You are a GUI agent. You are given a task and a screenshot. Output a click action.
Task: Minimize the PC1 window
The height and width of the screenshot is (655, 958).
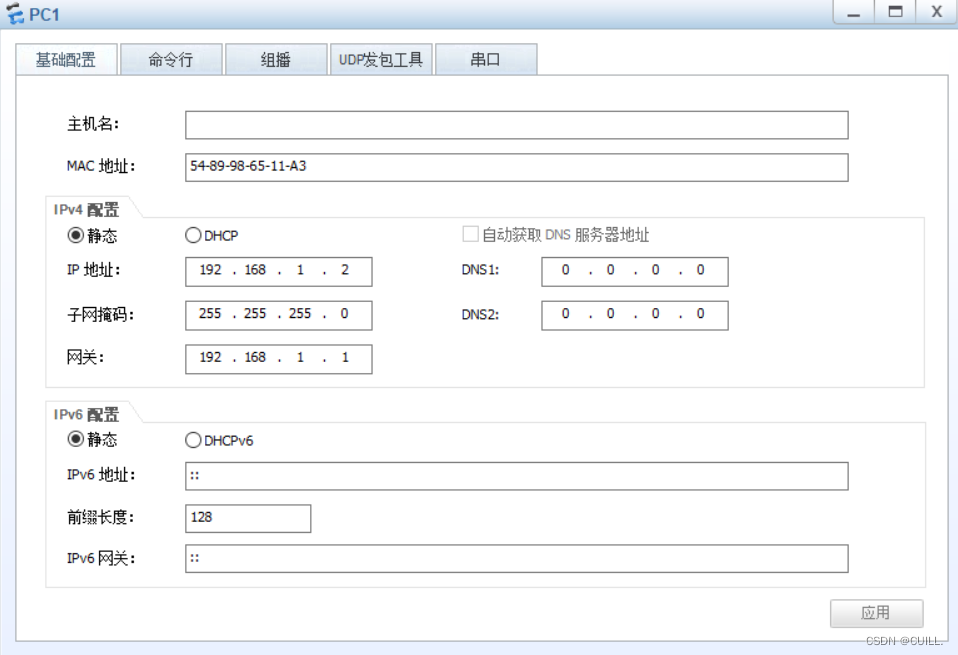pos(854,12)
